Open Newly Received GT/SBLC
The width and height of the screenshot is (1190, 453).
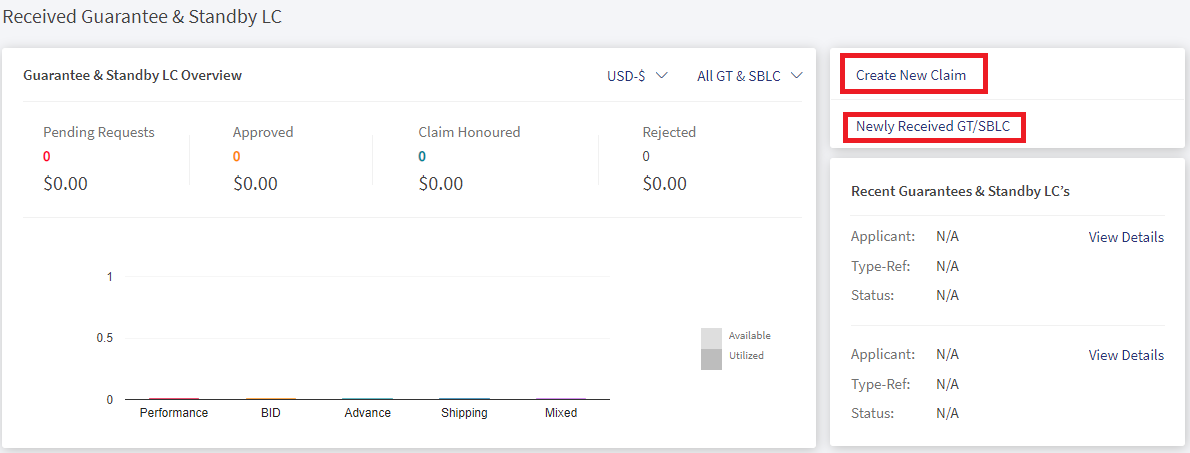click(x=933, y=127)
